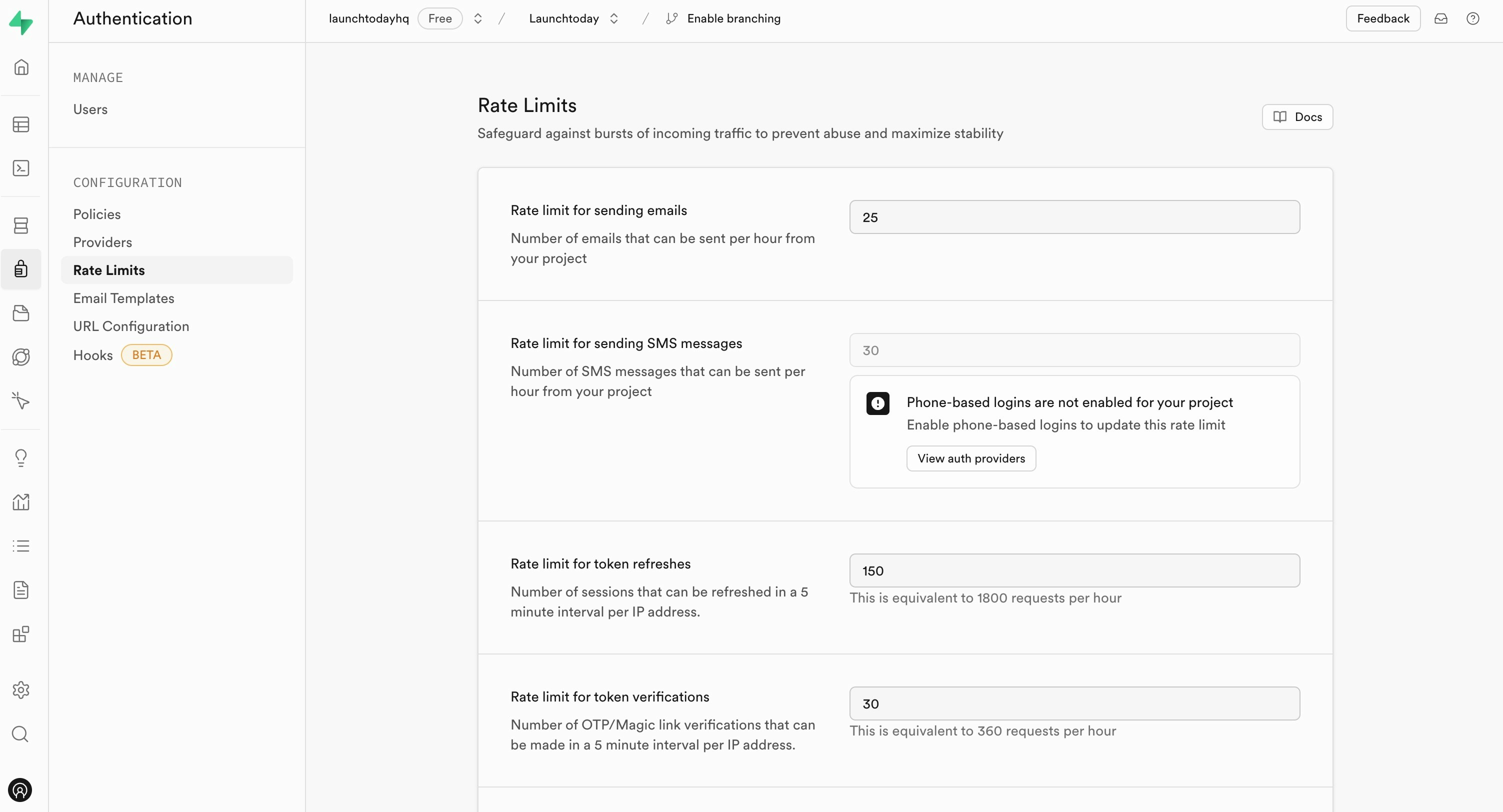Open the Database section

pyautogui.click(x=21, y=225)
